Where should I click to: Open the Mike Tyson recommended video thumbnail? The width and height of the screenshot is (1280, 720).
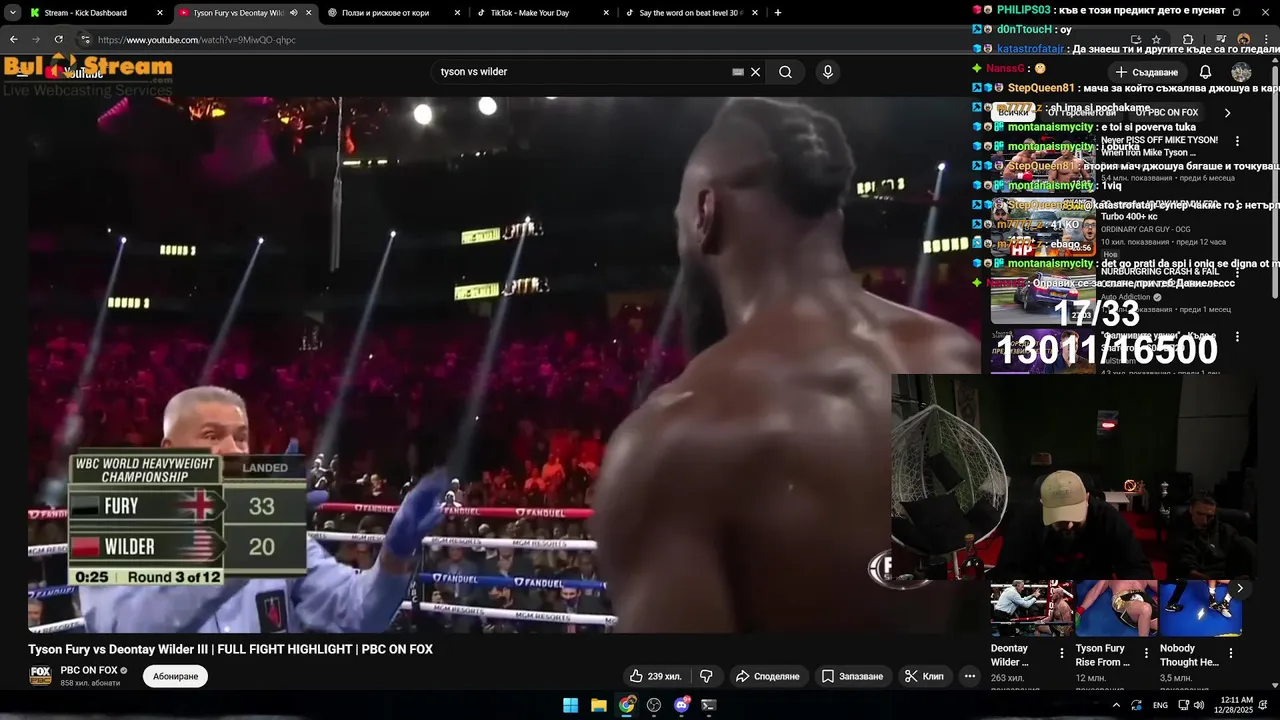tap(1043, 162)
